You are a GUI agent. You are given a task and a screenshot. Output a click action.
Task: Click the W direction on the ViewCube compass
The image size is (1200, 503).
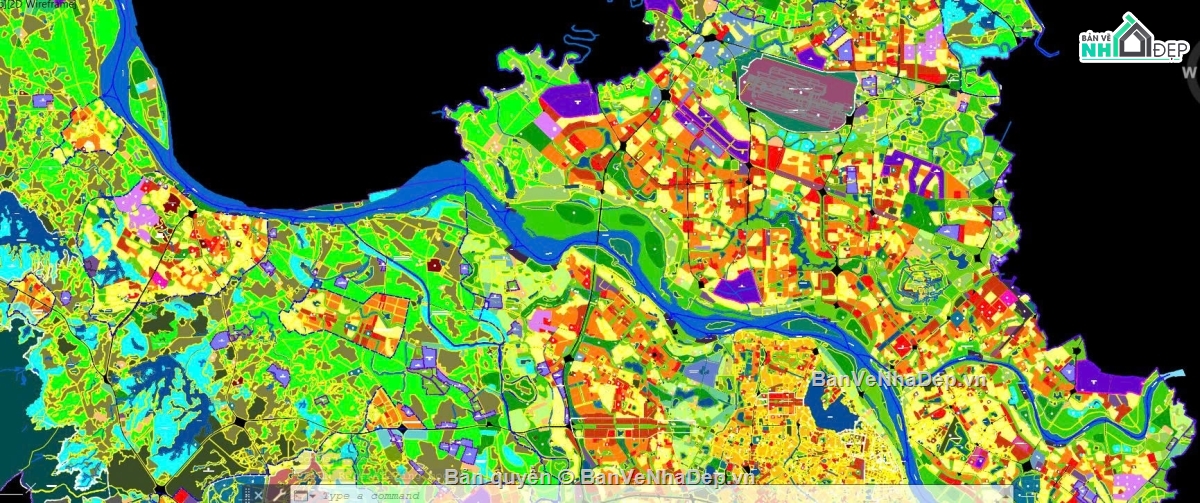click(x=1190, y=72)
